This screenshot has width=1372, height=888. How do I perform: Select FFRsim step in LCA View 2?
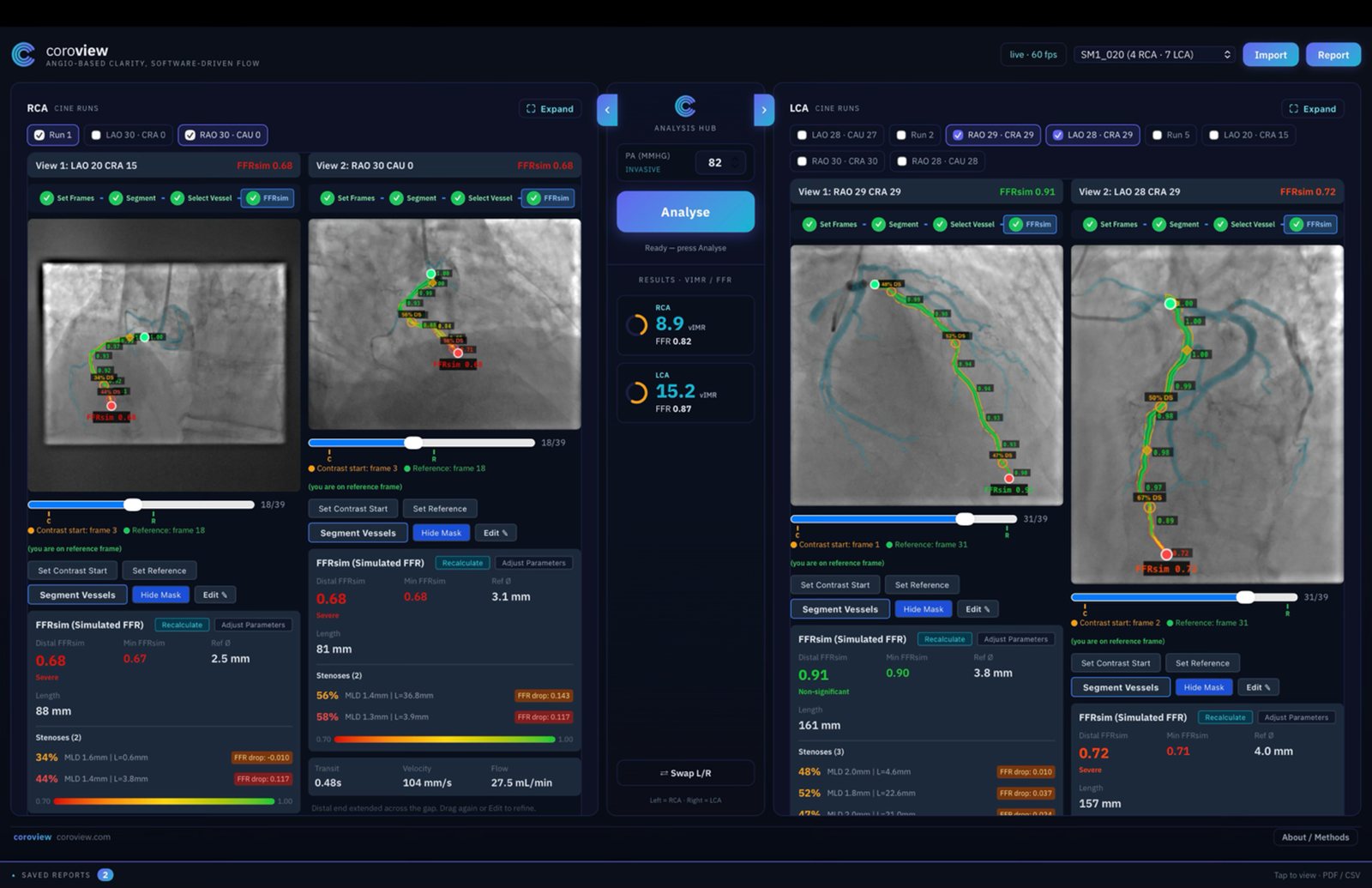click(1310, 225)
